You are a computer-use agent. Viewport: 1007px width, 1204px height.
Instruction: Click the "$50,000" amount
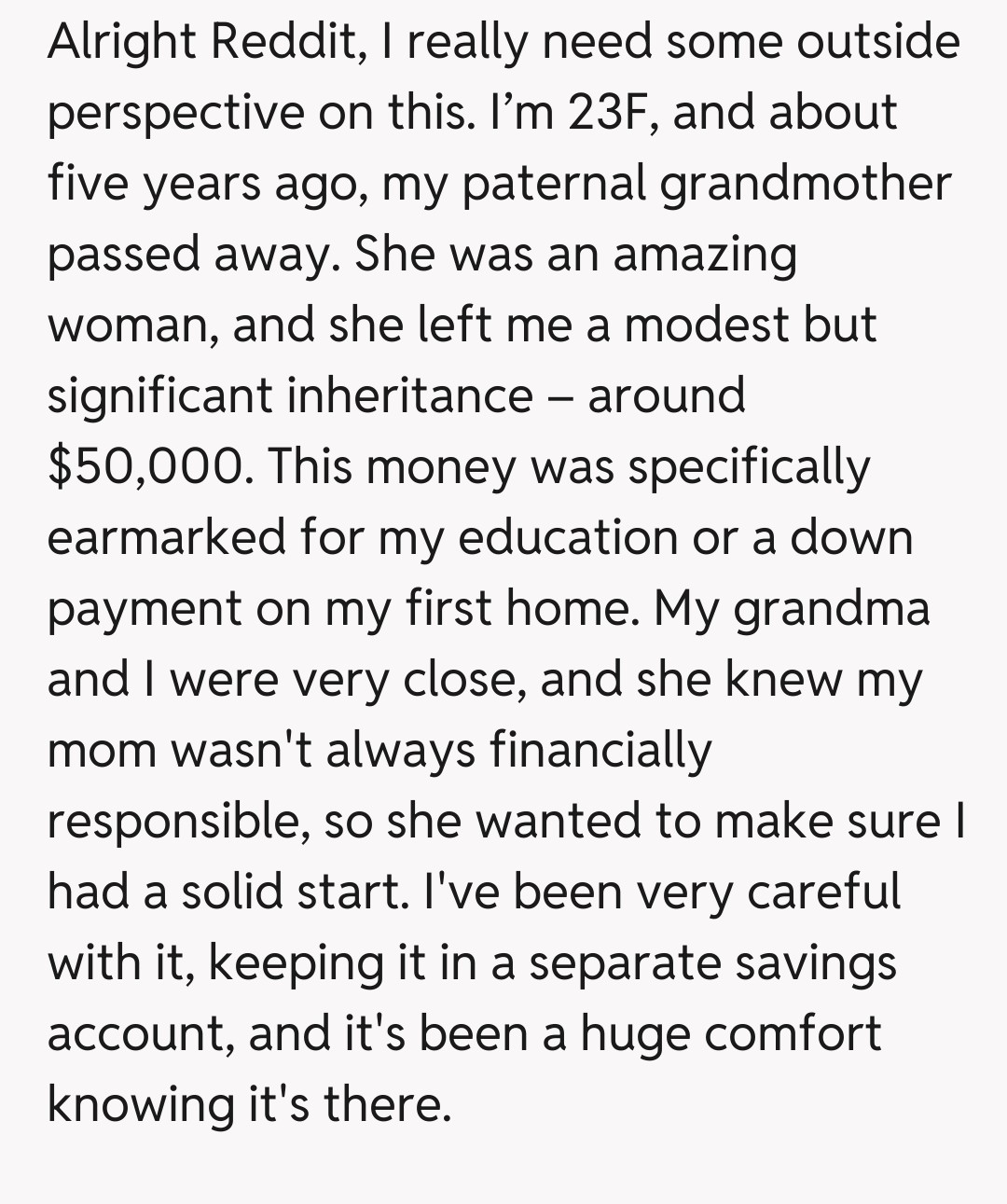[x=147, y=467]
